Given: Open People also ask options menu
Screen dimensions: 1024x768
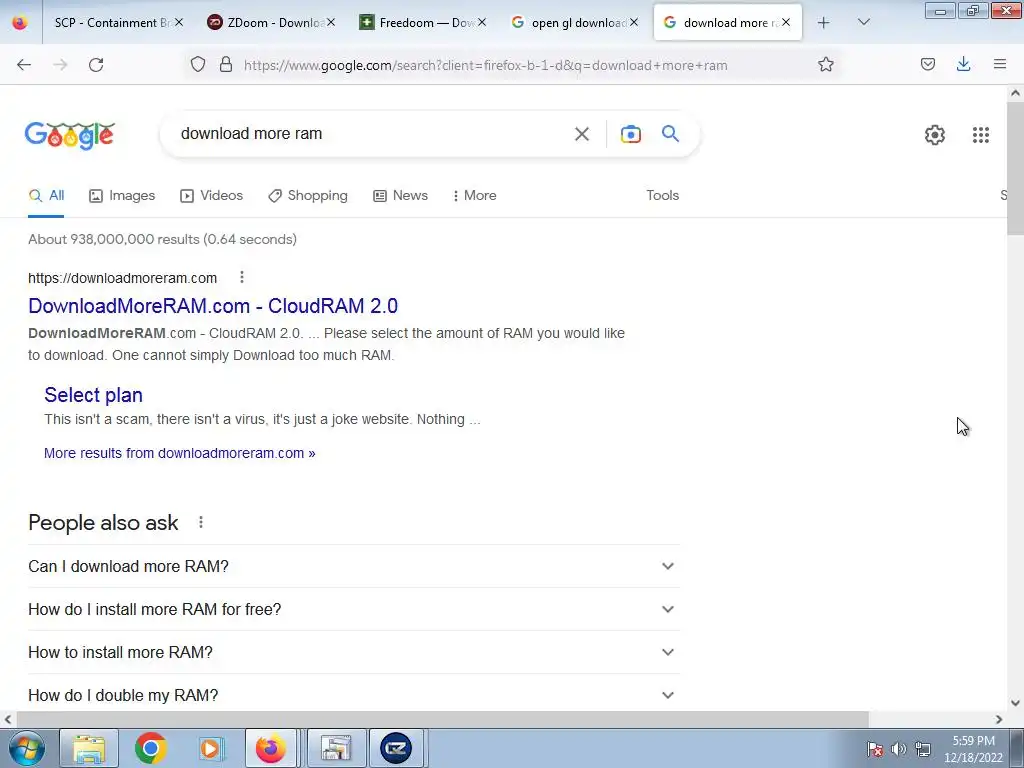Looking at the screenshot, I should click(x=200, y=522).
